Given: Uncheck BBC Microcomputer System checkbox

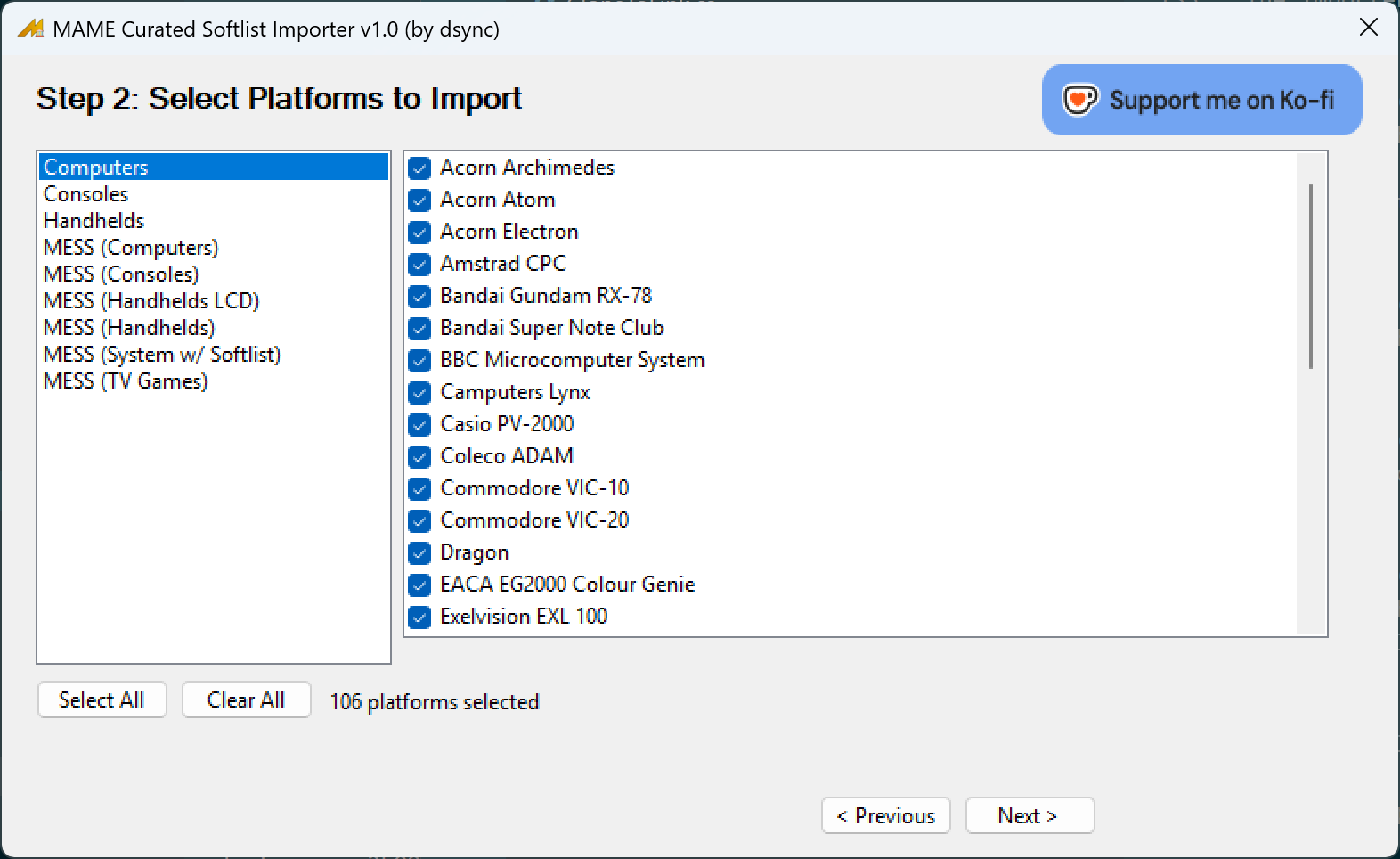Looking at the screenshot, I should click(x=419, y=361).
